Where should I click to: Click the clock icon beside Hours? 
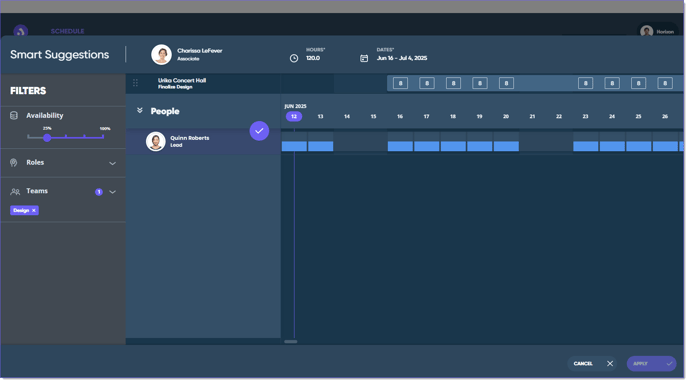click(x=294, y=58)
